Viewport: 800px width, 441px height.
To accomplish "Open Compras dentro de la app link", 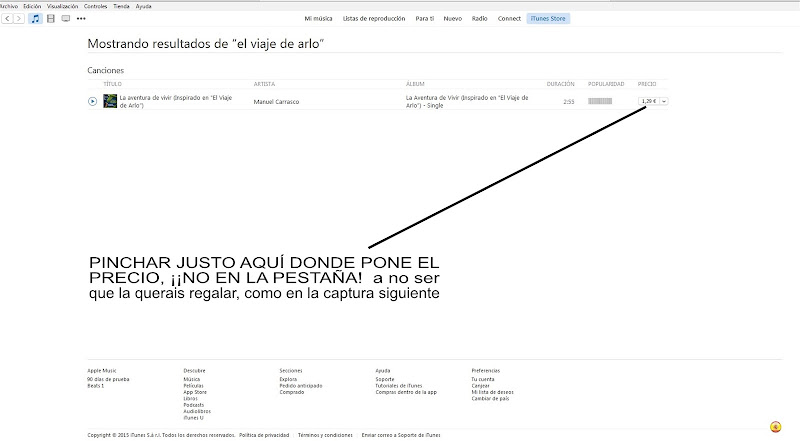I will point(406,393).
